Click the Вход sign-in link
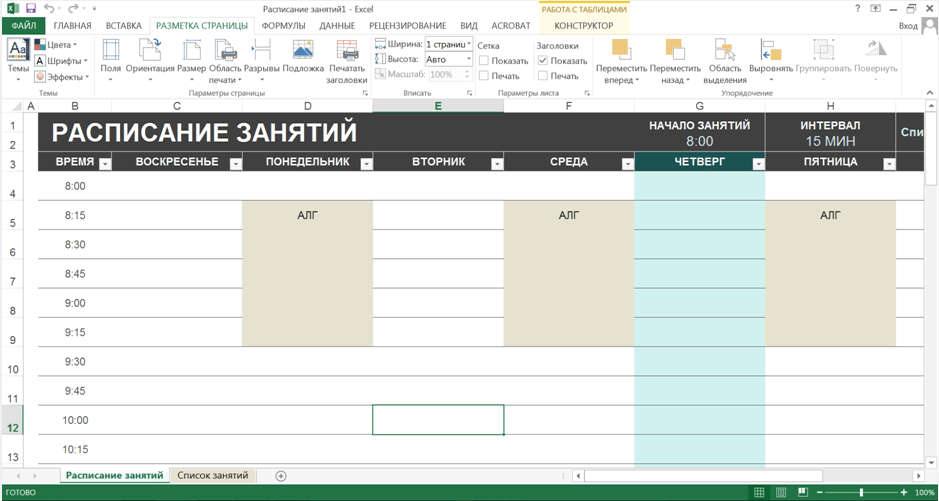The height and width of the screenshot is (501, 939). (907, 25)
